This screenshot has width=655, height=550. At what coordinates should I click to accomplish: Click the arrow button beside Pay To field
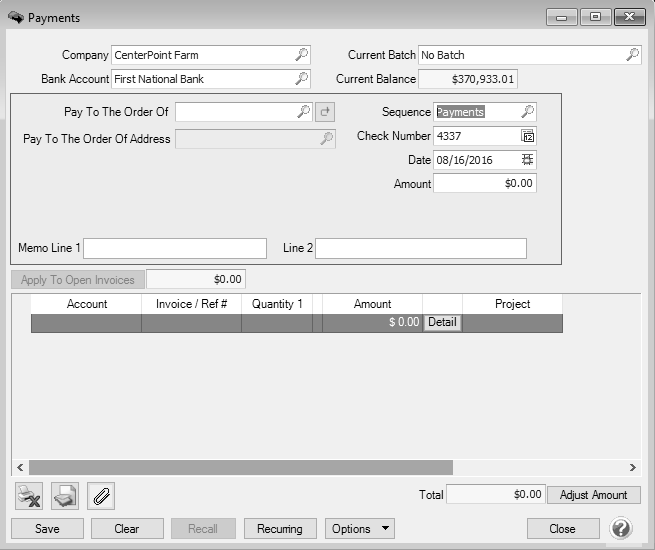[x=325, y=112]
